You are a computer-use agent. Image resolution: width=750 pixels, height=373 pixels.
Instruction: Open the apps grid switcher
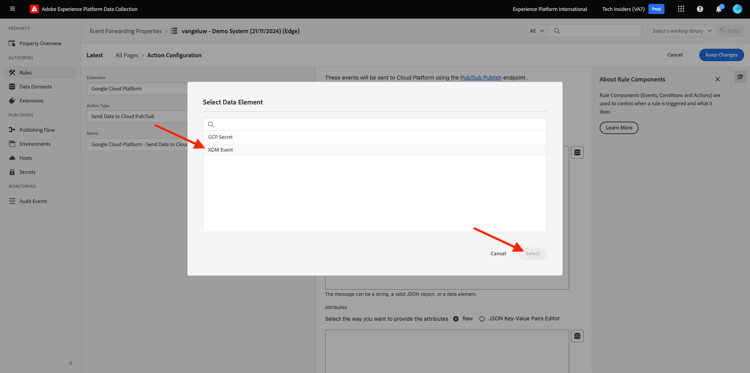(681, 9)
